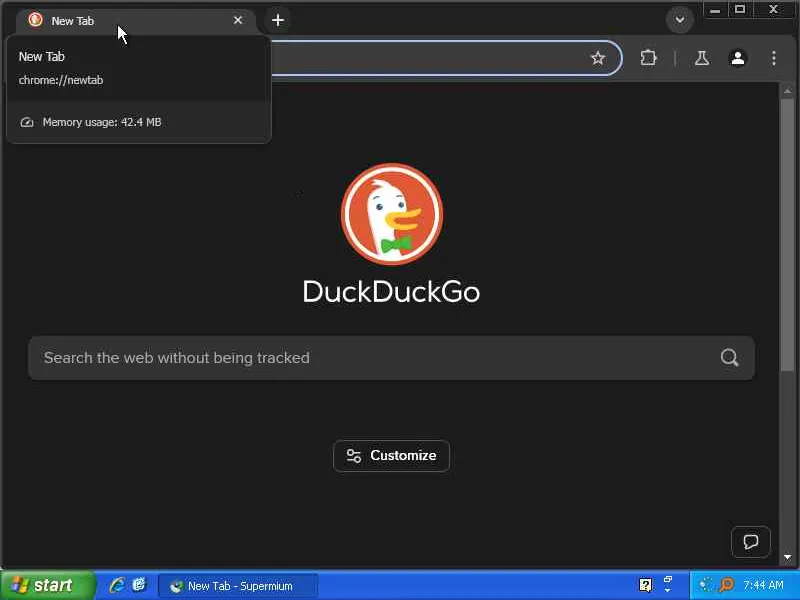Open the tab search dropdown arrow
Screen dimensions: 800x600
[680, 20]
